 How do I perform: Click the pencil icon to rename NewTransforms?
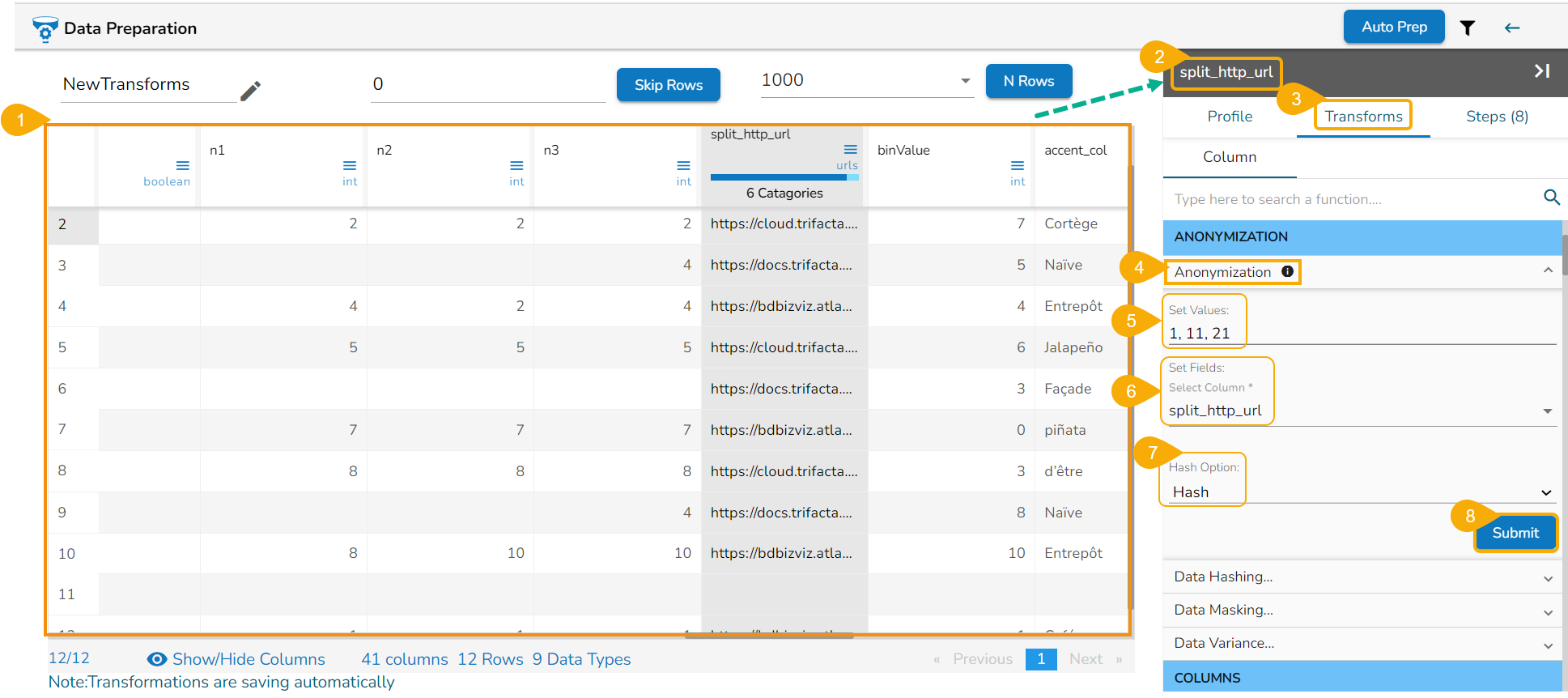250,91
